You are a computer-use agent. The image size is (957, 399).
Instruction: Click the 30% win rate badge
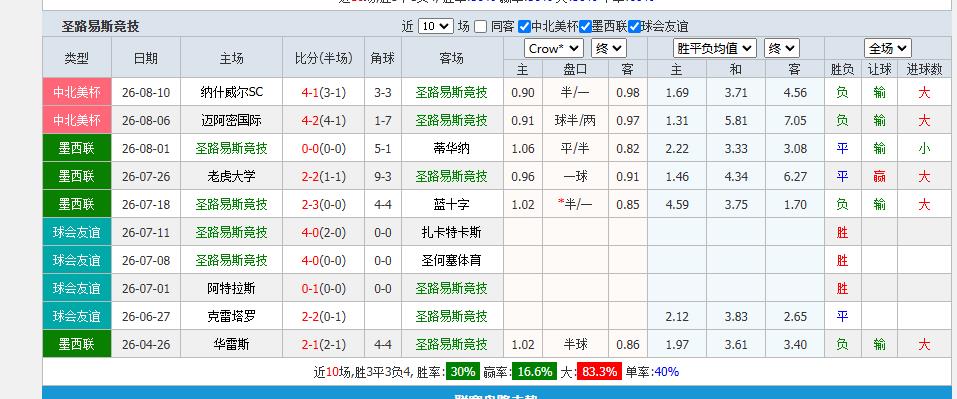pos(463,372)
